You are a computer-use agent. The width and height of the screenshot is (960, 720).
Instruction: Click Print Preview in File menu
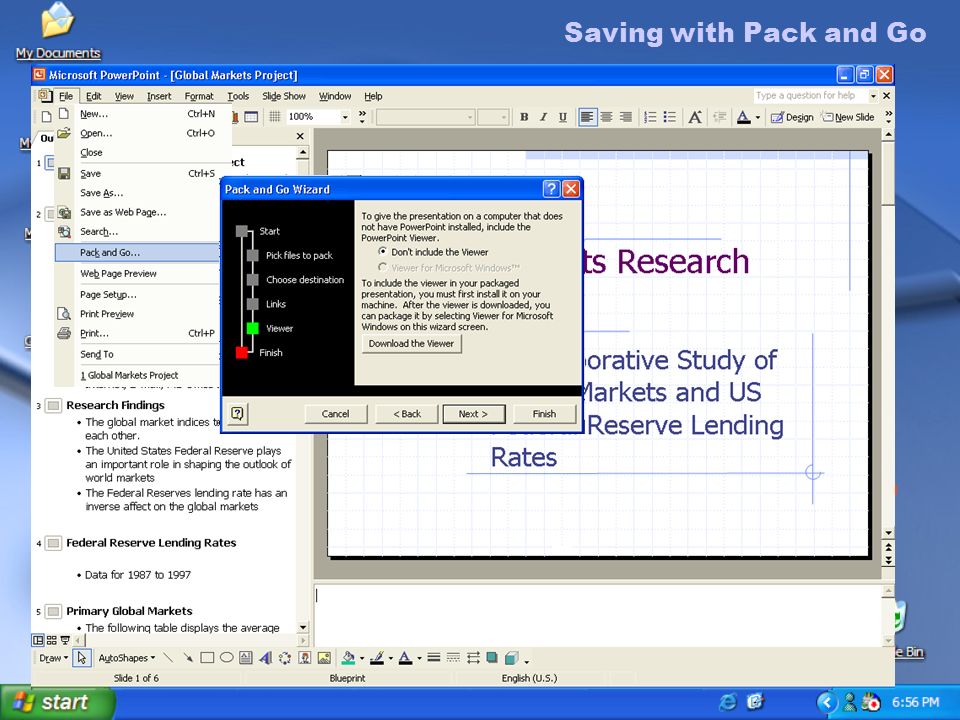107,314
